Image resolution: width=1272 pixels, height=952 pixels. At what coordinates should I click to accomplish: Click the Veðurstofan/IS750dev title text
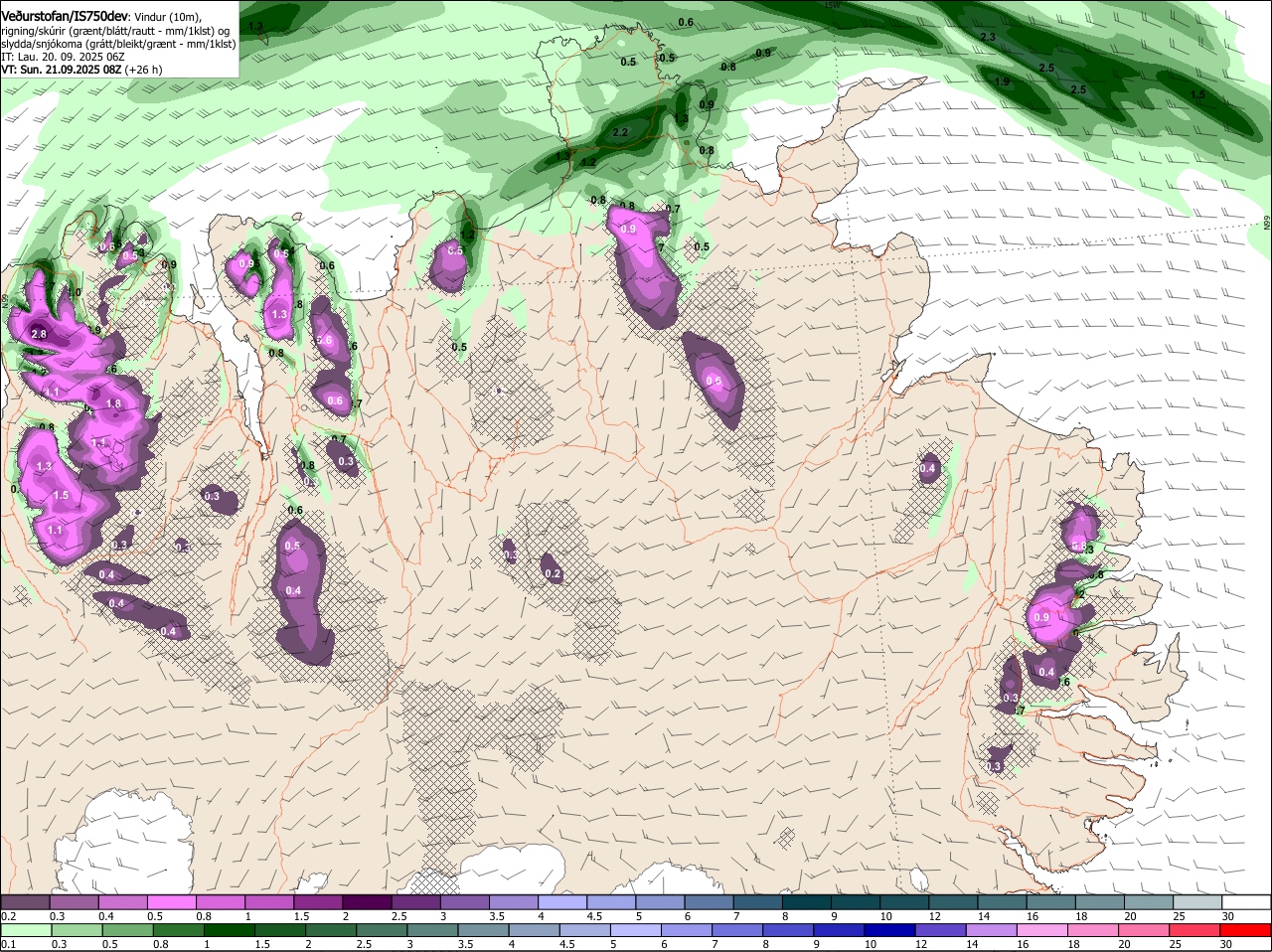[x=65, y=17]
